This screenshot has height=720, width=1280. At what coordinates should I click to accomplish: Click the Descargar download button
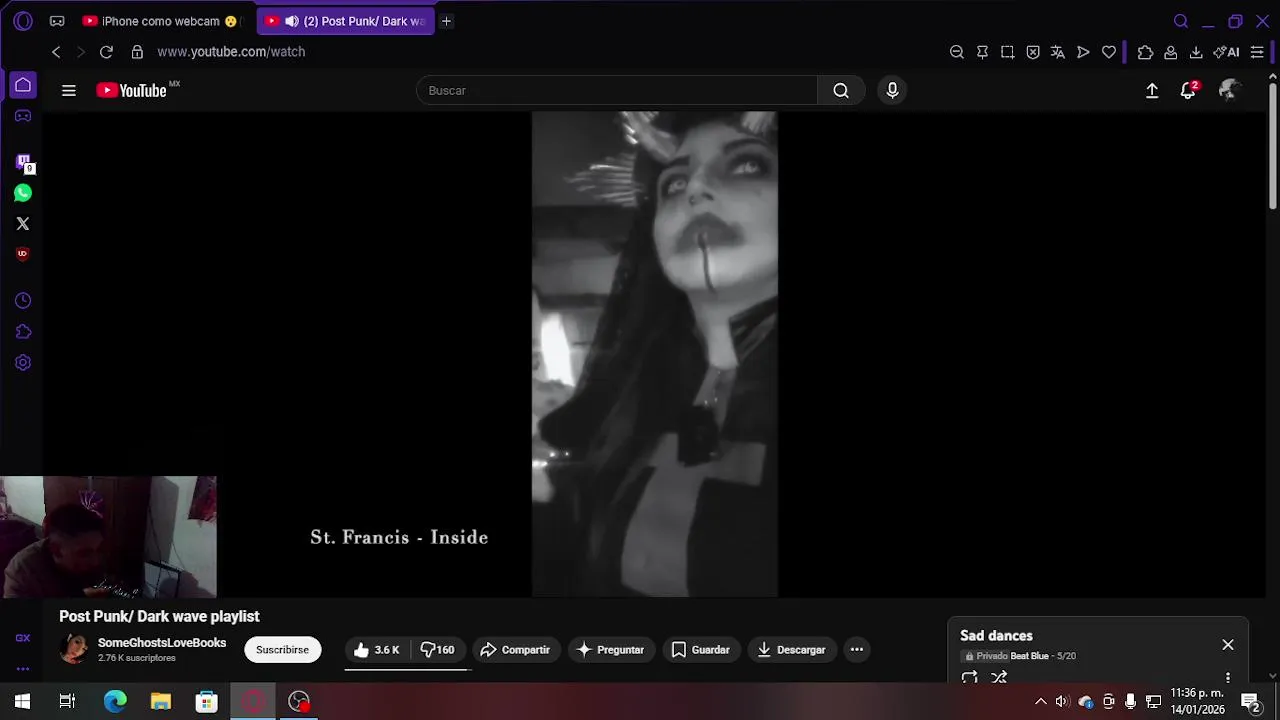pos(791,650)
